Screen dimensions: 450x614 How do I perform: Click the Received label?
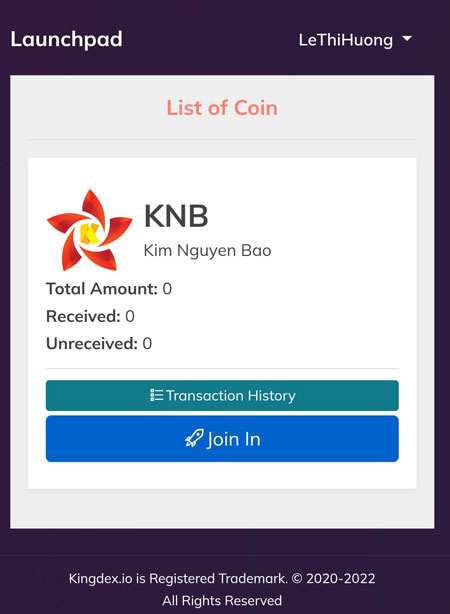(x=83, y=316)
